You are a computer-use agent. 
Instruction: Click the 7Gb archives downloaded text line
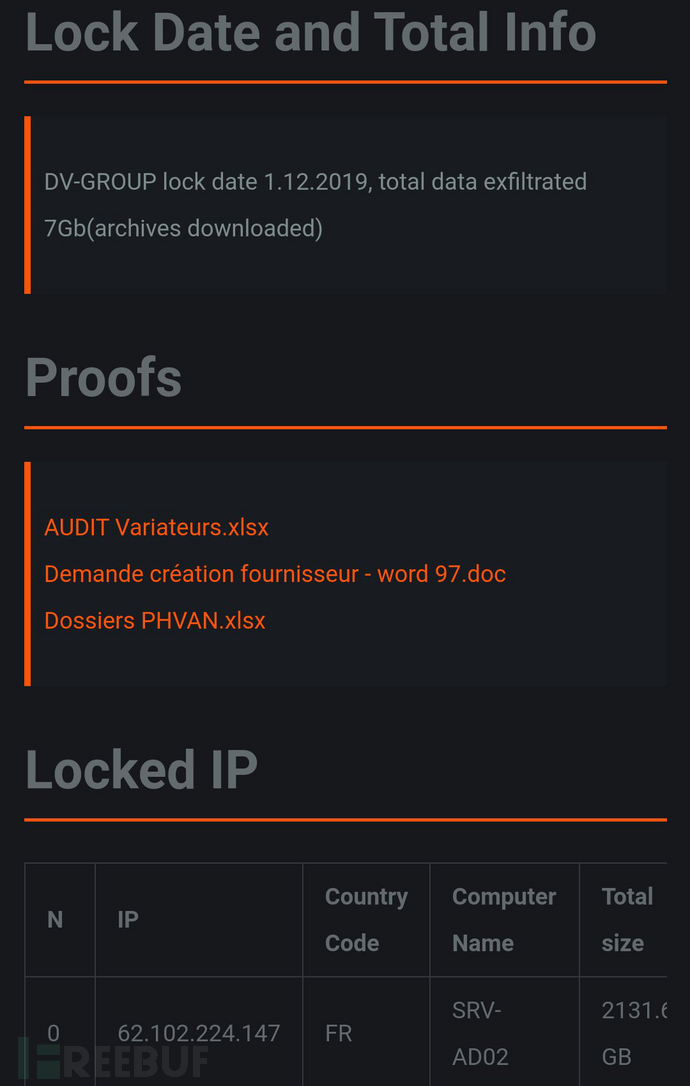pyautogui.click(x=184, y=229)
